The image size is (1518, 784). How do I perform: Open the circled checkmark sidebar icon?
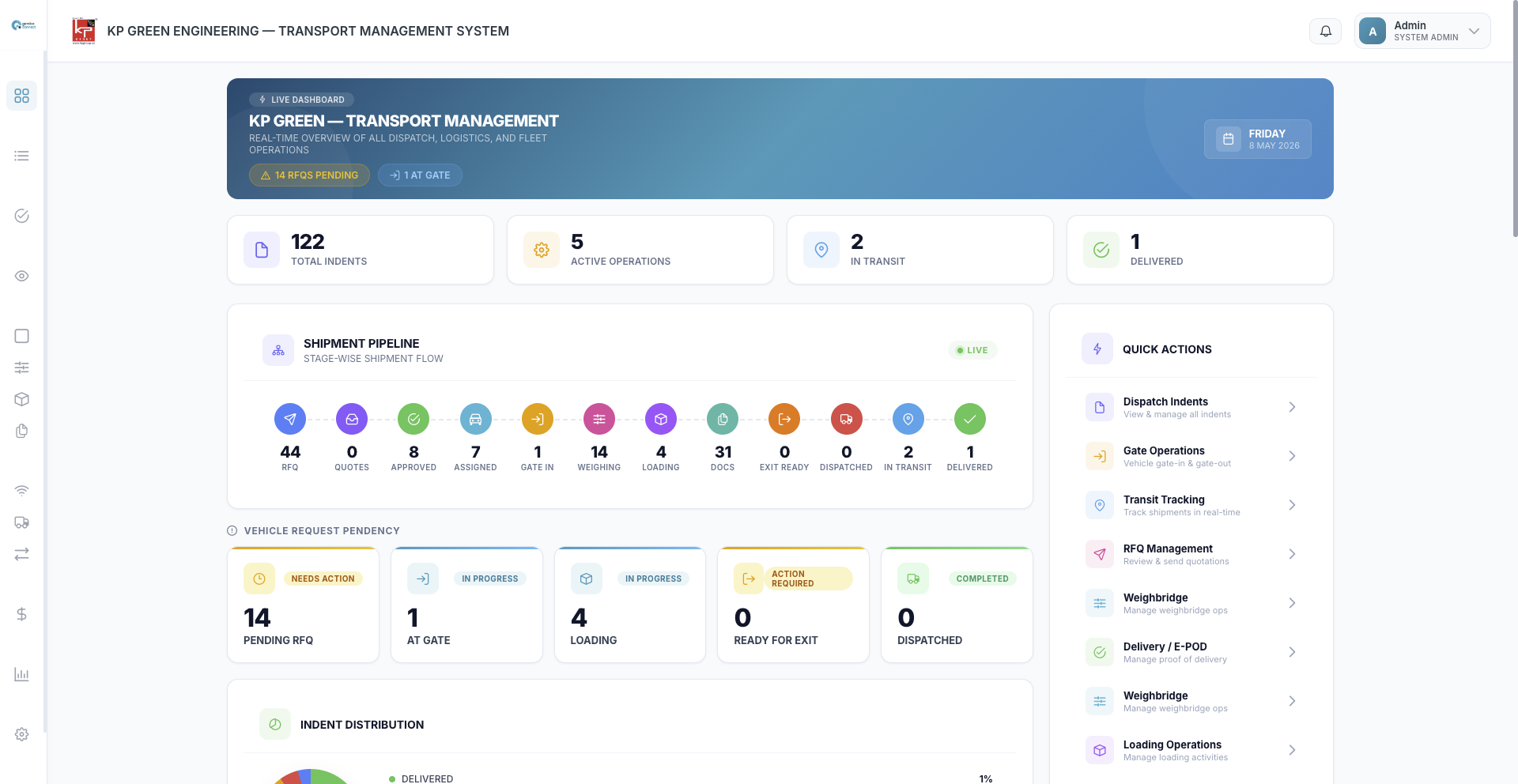pos(21,216)
